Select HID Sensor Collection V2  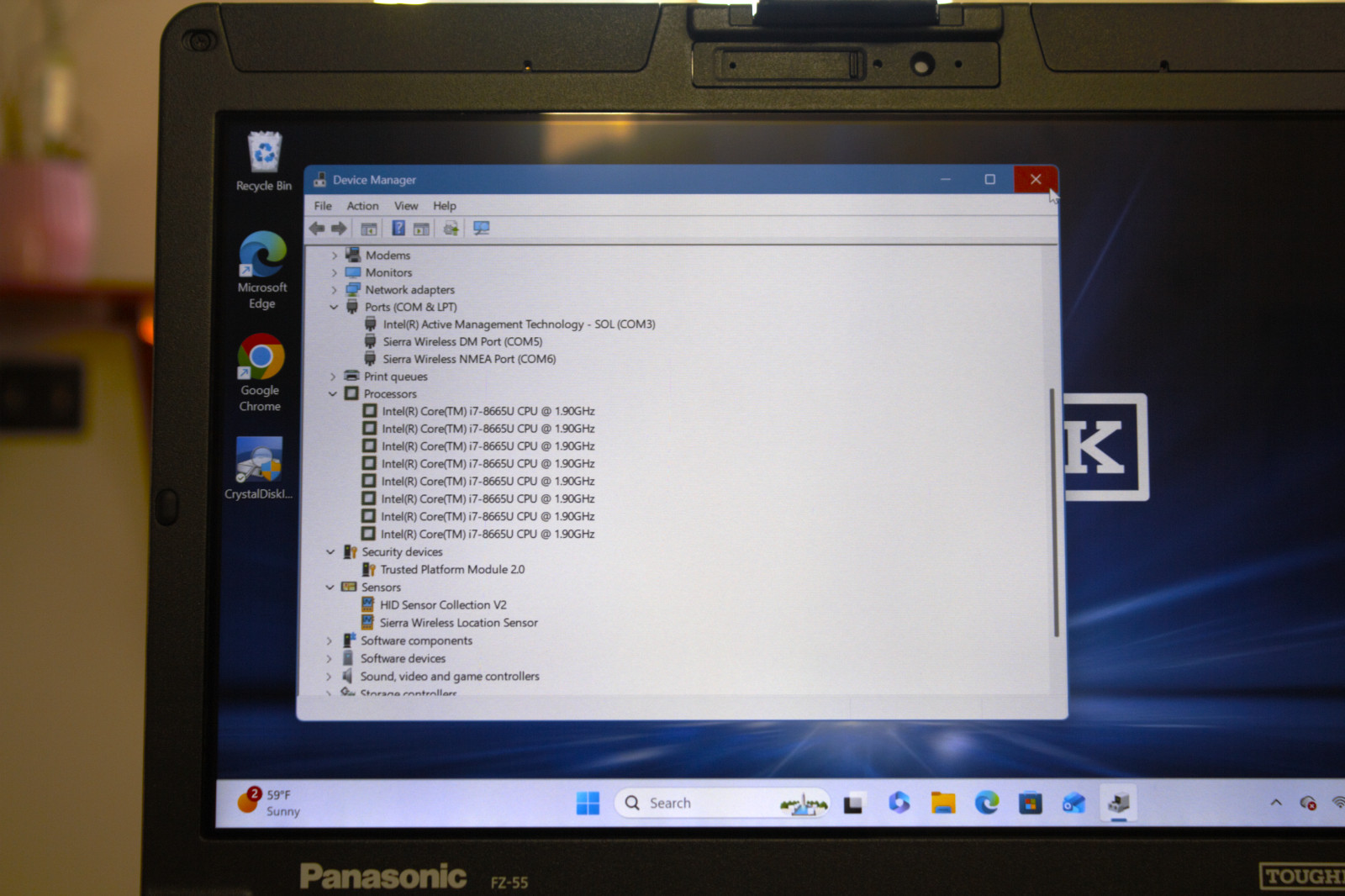pyautogui.click(x=443, y=605)
